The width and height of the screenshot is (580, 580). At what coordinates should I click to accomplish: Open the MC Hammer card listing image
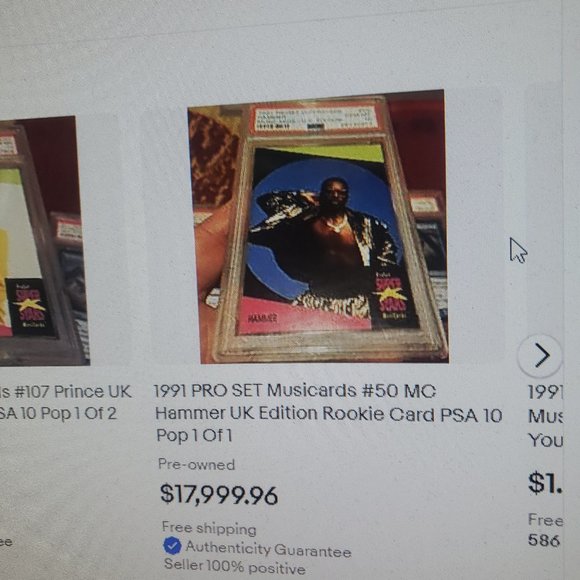pos(318,226)
